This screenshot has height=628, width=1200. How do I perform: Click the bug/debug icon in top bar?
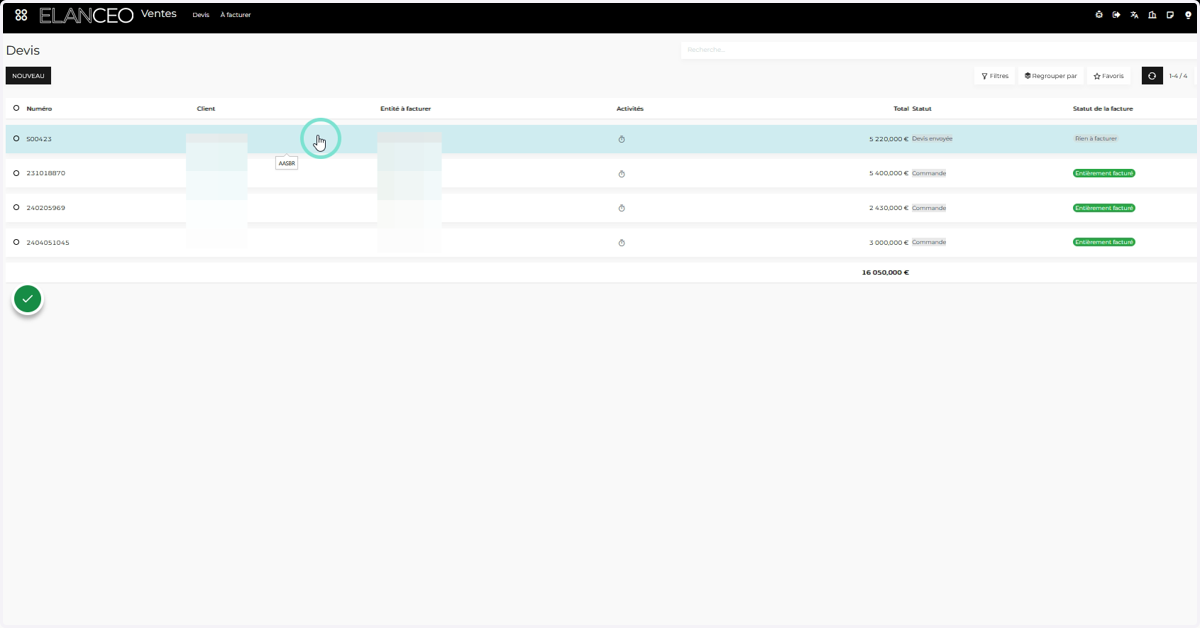click(1099, 15)
